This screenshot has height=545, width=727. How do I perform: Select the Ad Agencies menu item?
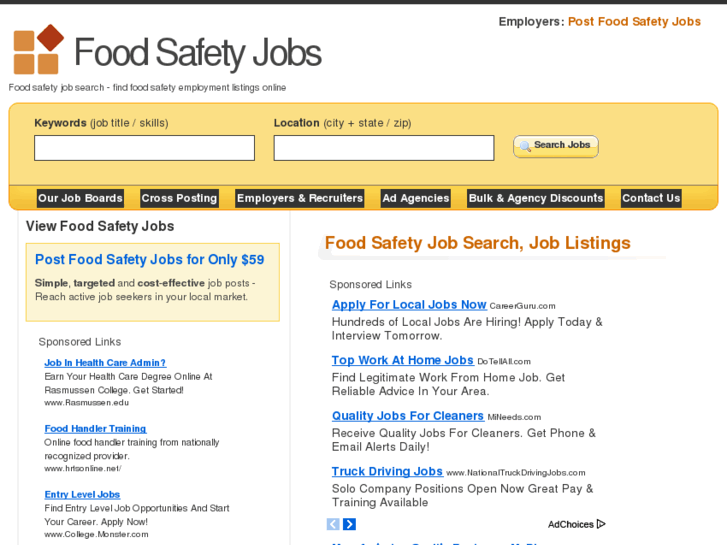(416, 198)
